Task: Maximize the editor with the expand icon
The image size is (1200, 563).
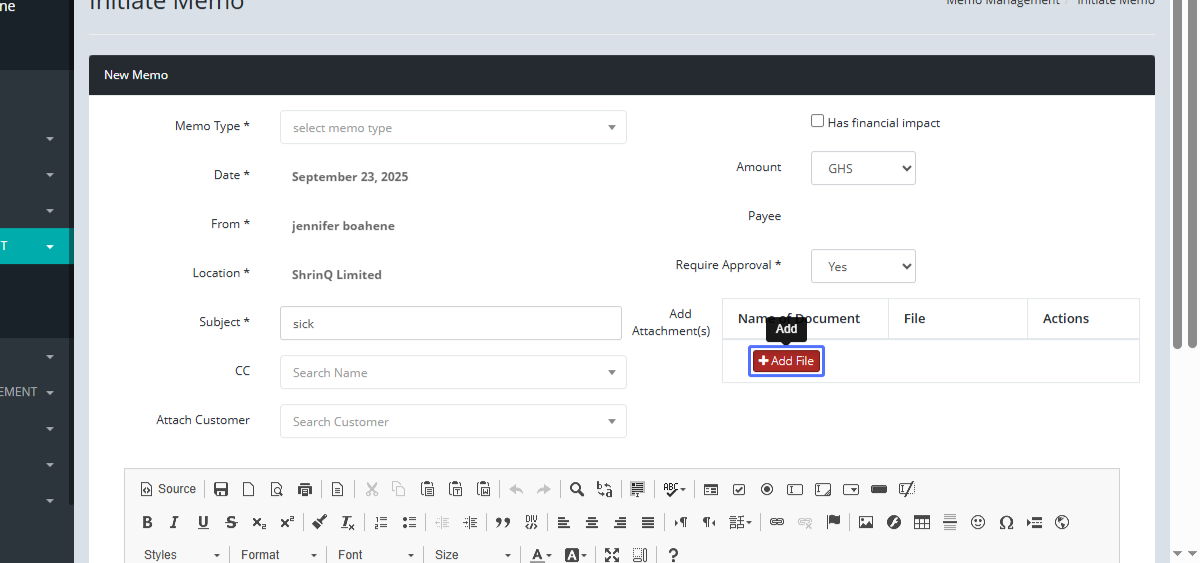Action: [x=612, y=555]
